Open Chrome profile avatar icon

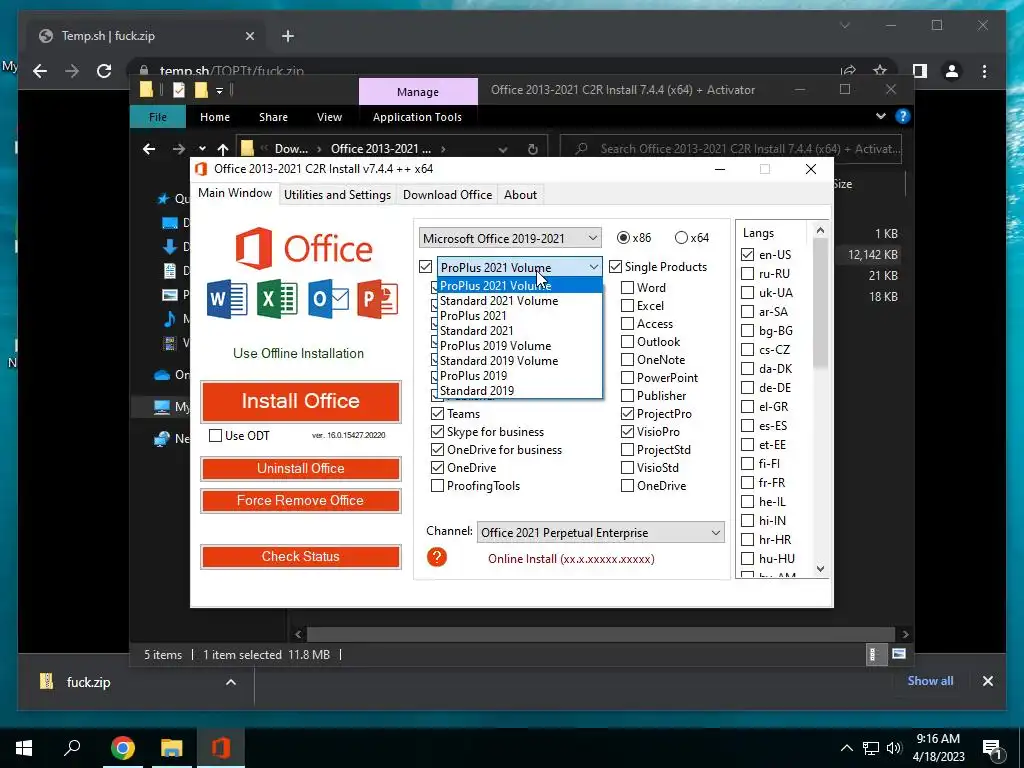[952, 71]
